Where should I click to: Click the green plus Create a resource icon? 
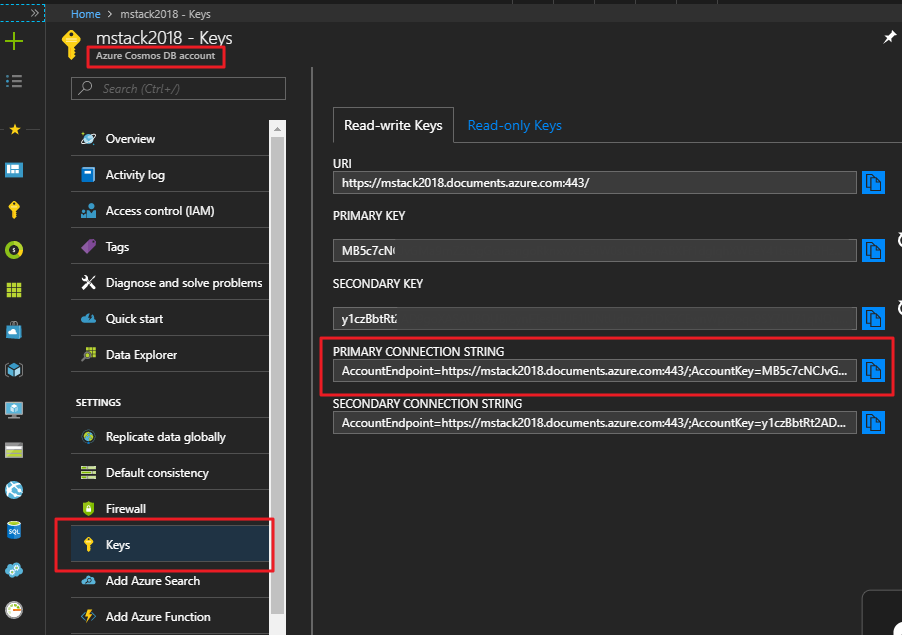(14, 41)
